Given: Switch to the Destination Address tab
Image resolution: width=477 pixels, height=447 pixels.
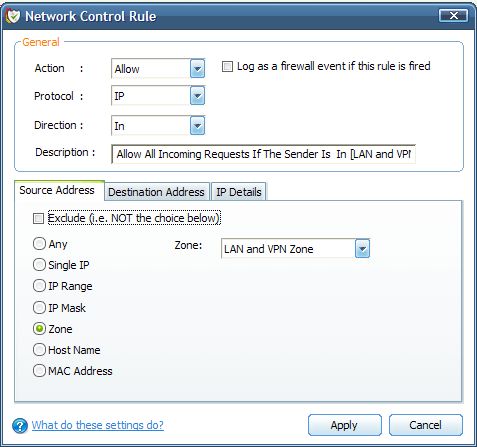Looking at the screenshot, I should (x=157, y=192).
